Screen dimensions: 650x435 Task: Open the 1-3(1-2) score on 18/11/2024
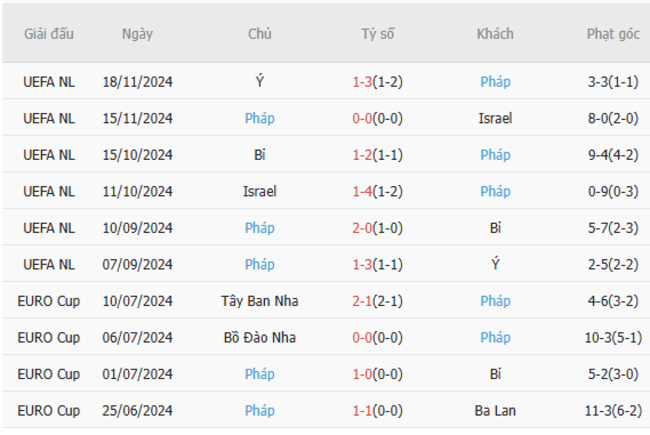point(378,82)
